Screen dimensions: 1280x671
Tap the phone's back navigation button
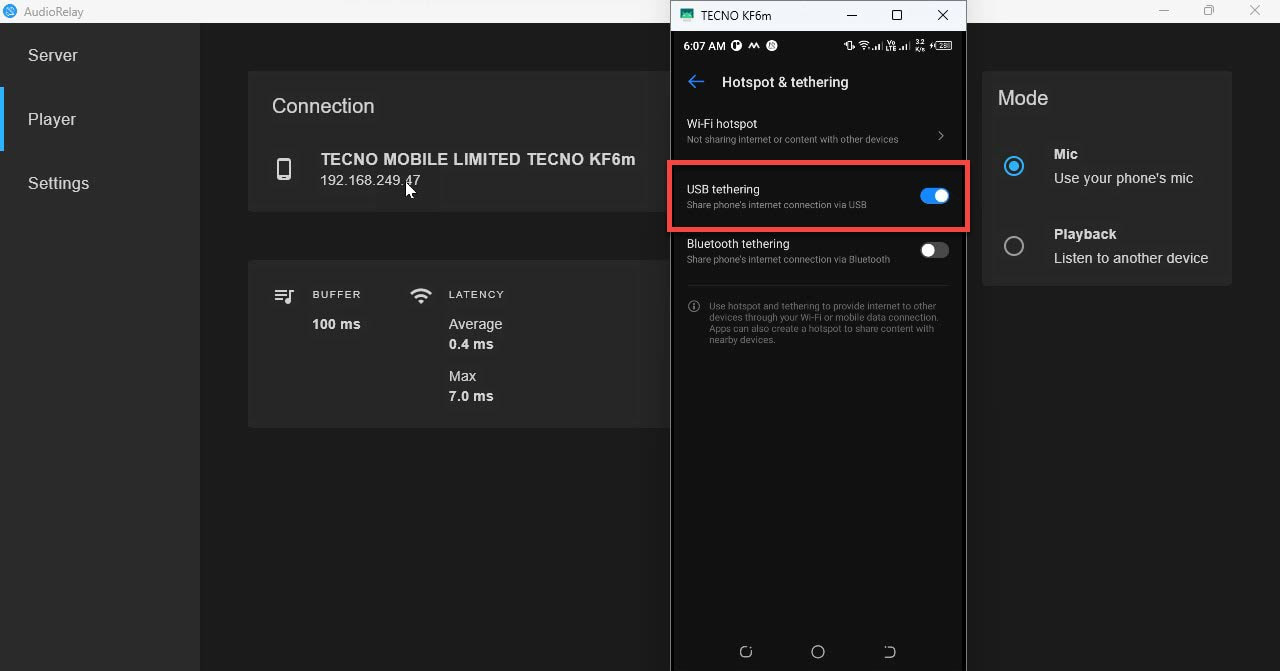coord(890,652)
